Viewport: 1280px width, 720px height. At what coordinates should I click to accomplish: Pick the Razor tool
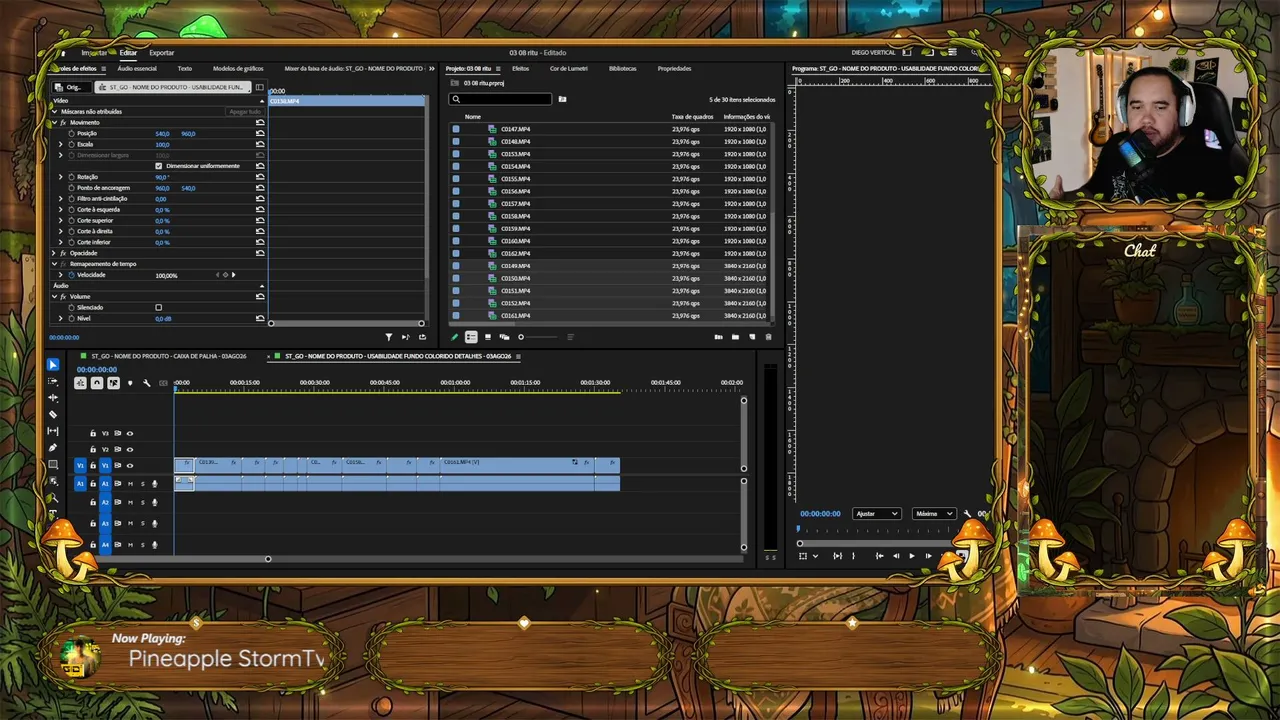tap(53, 414)
